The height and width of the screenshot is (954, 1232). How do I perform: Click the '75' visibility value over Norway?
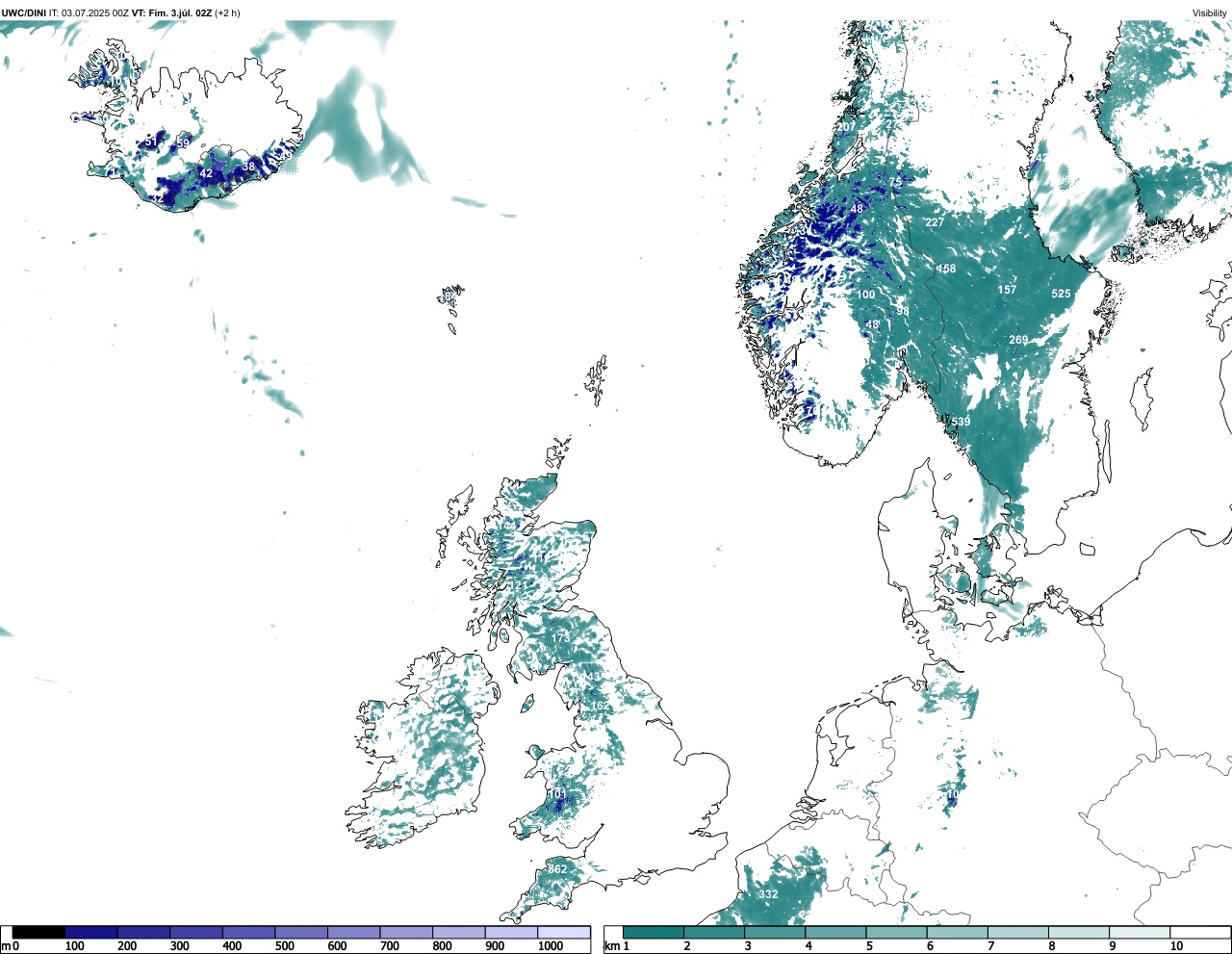(x=896, y=182)
